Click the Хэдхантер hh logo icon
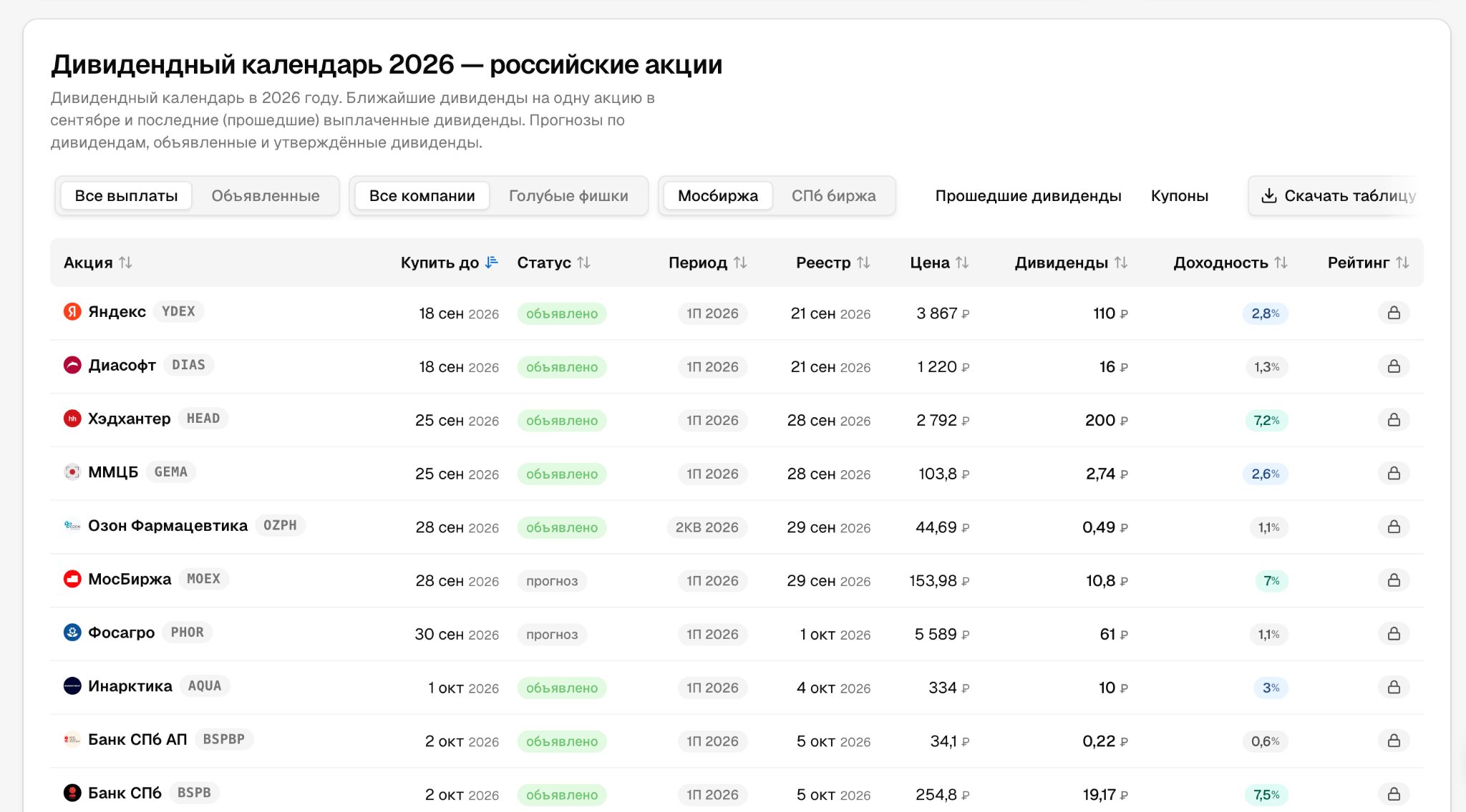 tap(72, 419)
